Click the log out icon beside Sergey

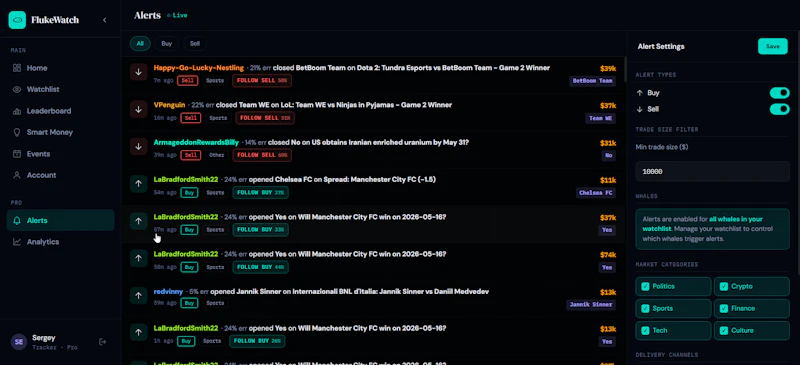coord(103,342)
